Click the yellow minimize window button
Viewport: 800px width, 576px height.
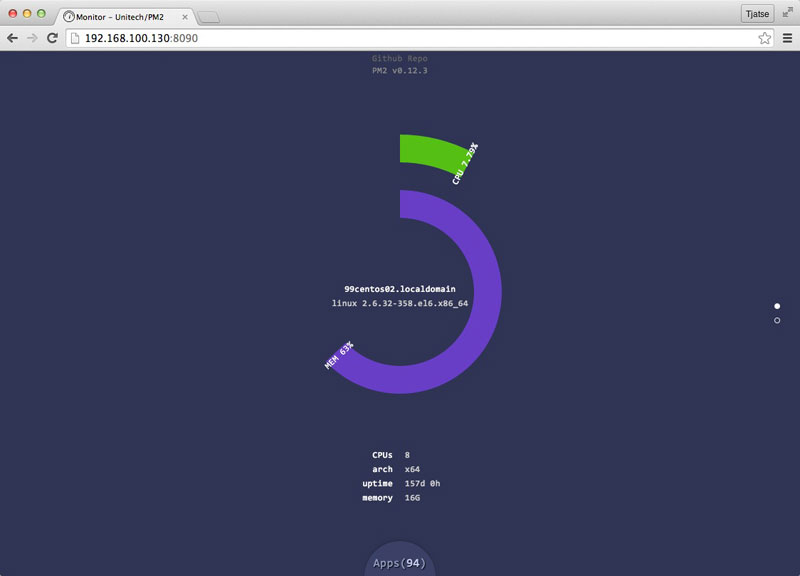[27, 14]
